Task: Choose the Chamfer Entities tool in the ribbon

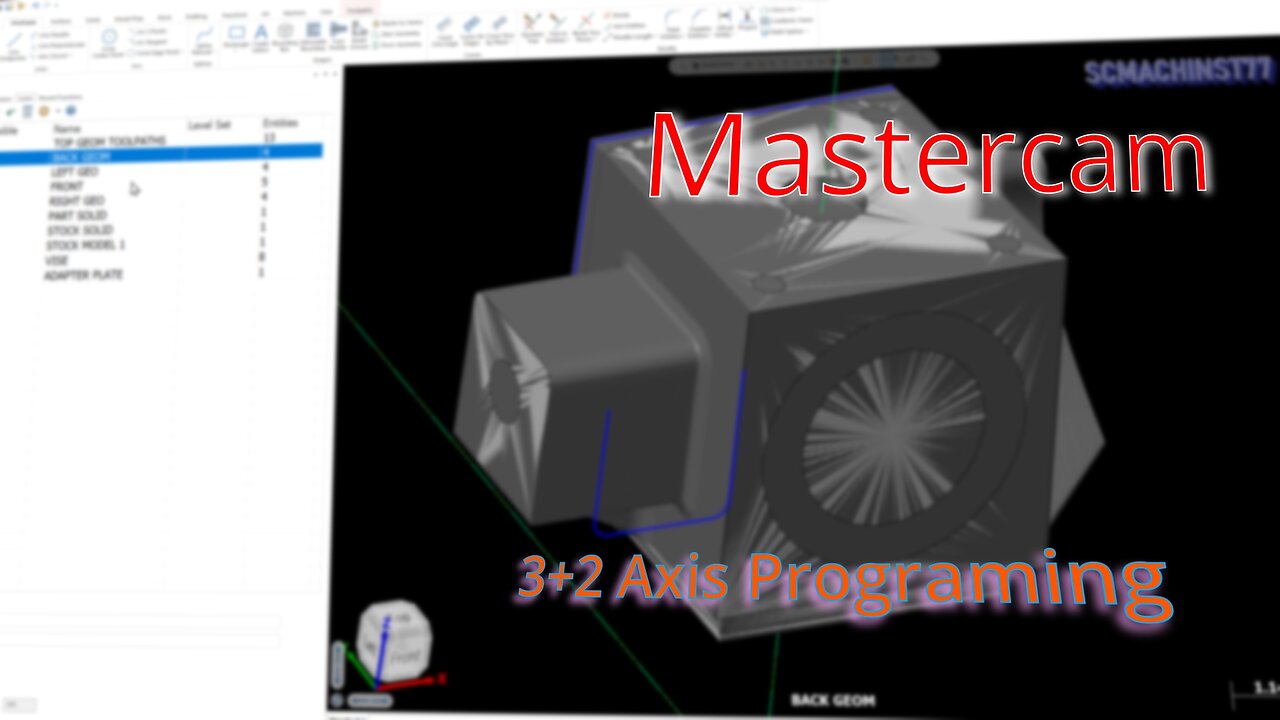Action: 700,22
